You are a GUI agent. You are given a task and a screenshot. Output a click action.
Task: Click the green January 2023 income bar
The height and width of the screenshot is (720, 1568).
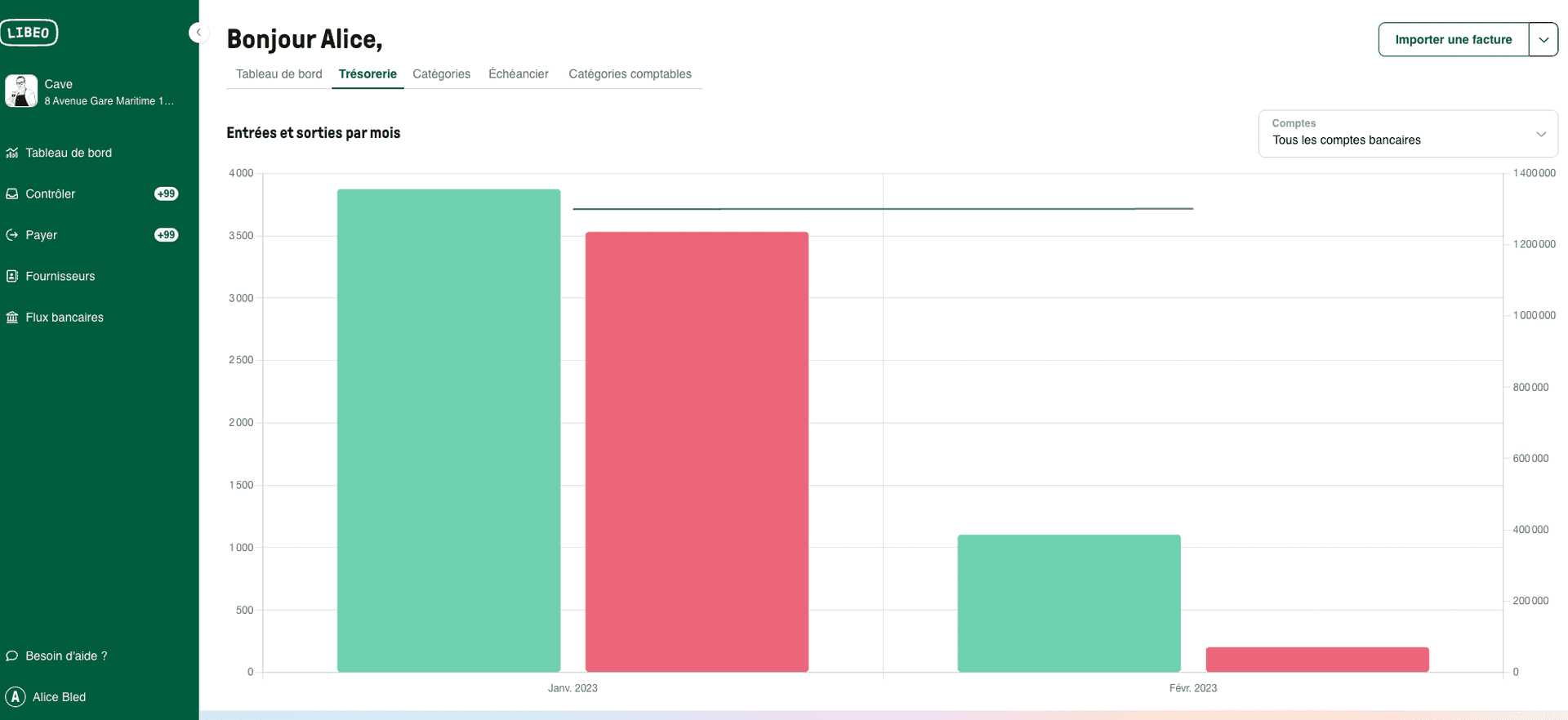(448, 430)
